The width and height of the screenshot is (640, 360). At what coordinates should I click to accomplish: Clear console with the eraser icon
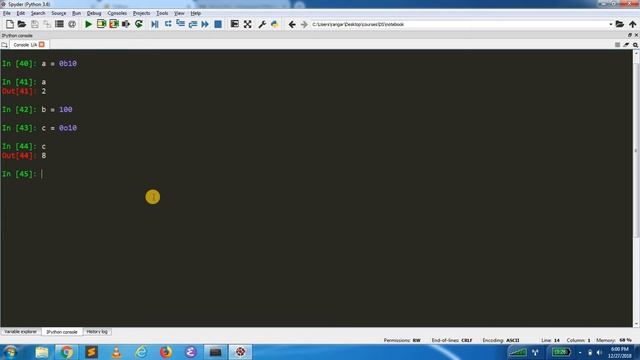point(626,45)
